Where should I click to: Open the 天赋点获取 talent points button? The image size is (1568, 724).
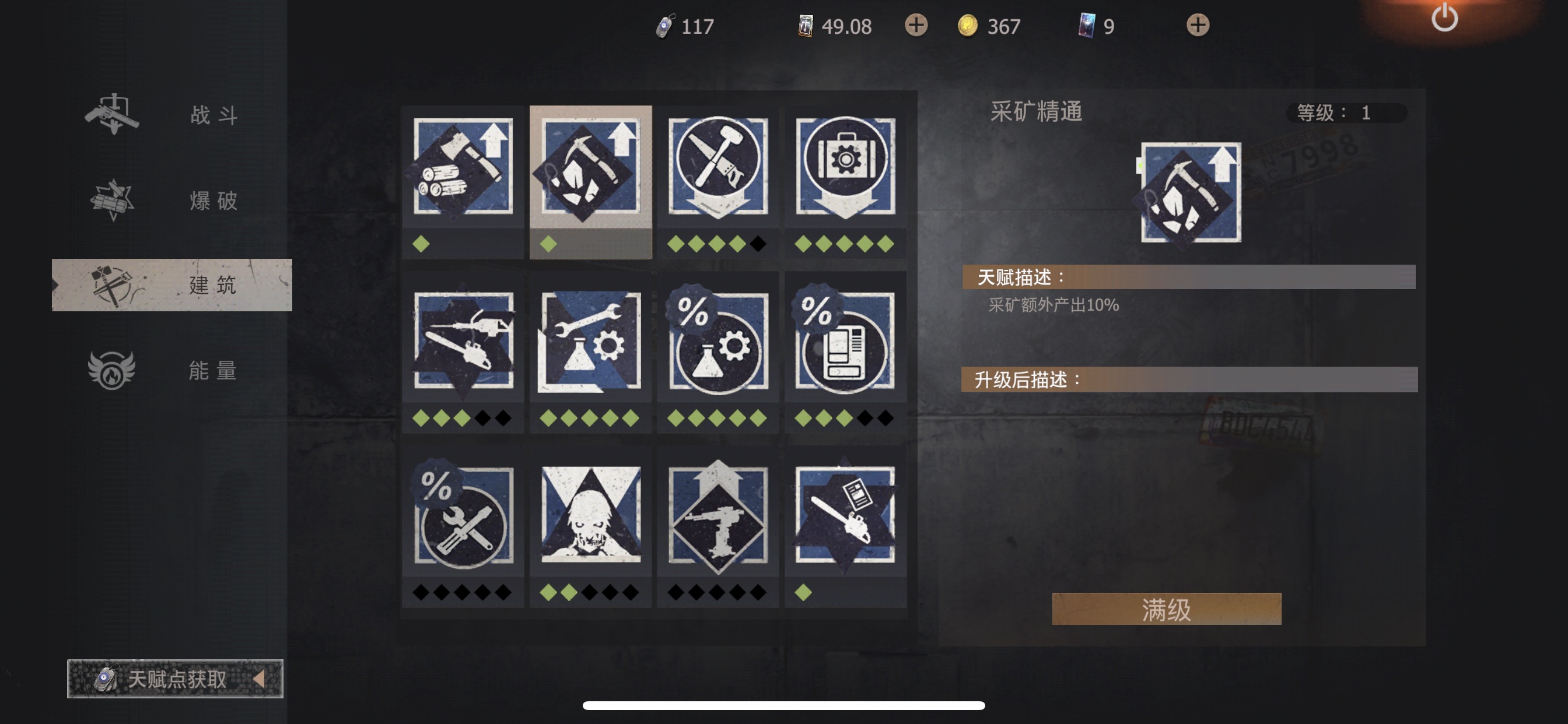(176, 679)
